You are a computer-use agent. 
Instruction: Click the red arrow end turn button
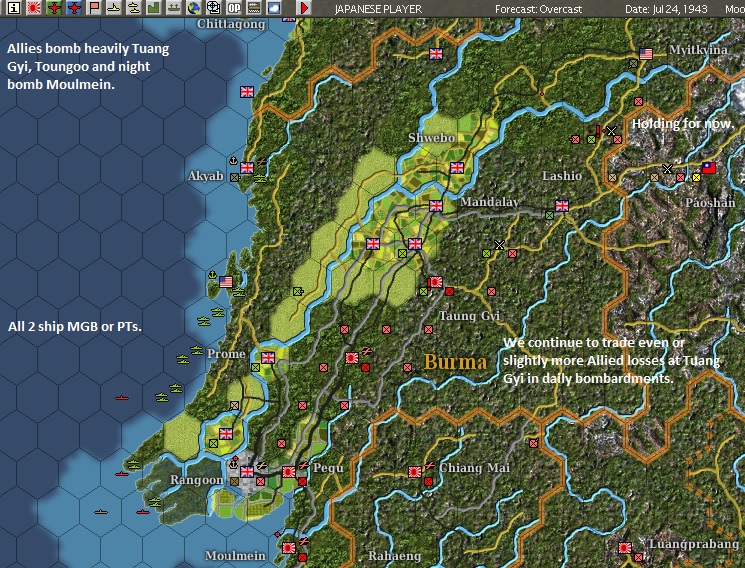[x=305, y=8]
